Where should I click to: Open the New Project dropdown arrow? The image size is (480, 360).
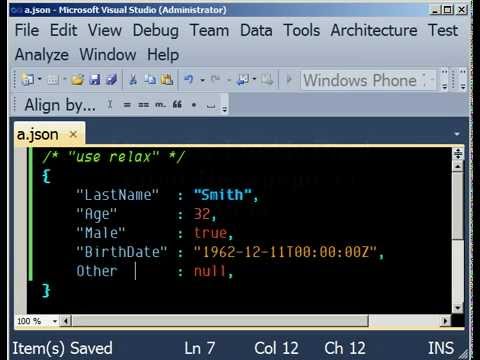40,79
